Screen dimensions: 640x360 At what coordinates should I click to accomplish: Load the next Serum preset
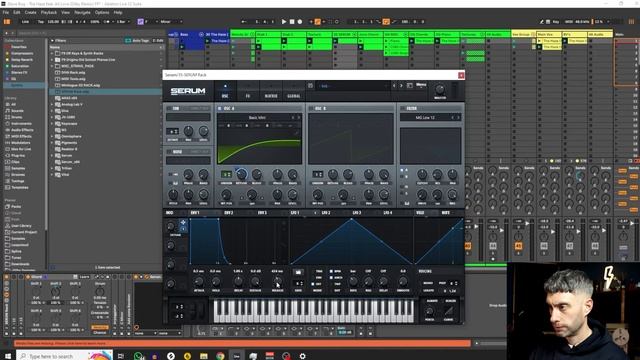pos(401,86)
